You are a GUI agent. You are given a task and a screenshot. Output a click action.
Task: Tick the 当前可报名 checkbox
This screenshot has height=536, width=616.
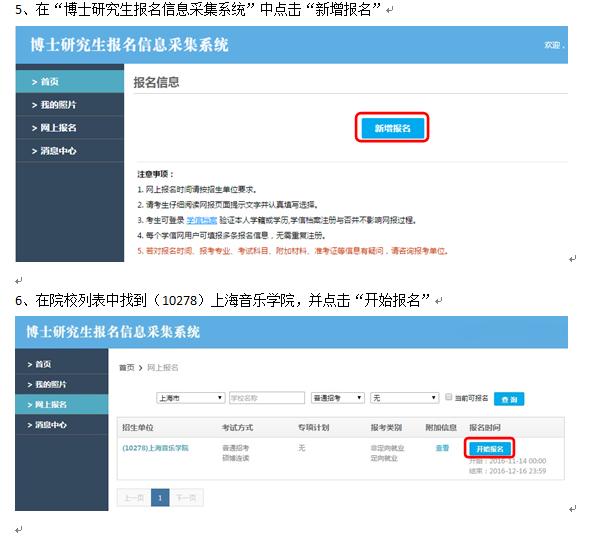point(449,397)
